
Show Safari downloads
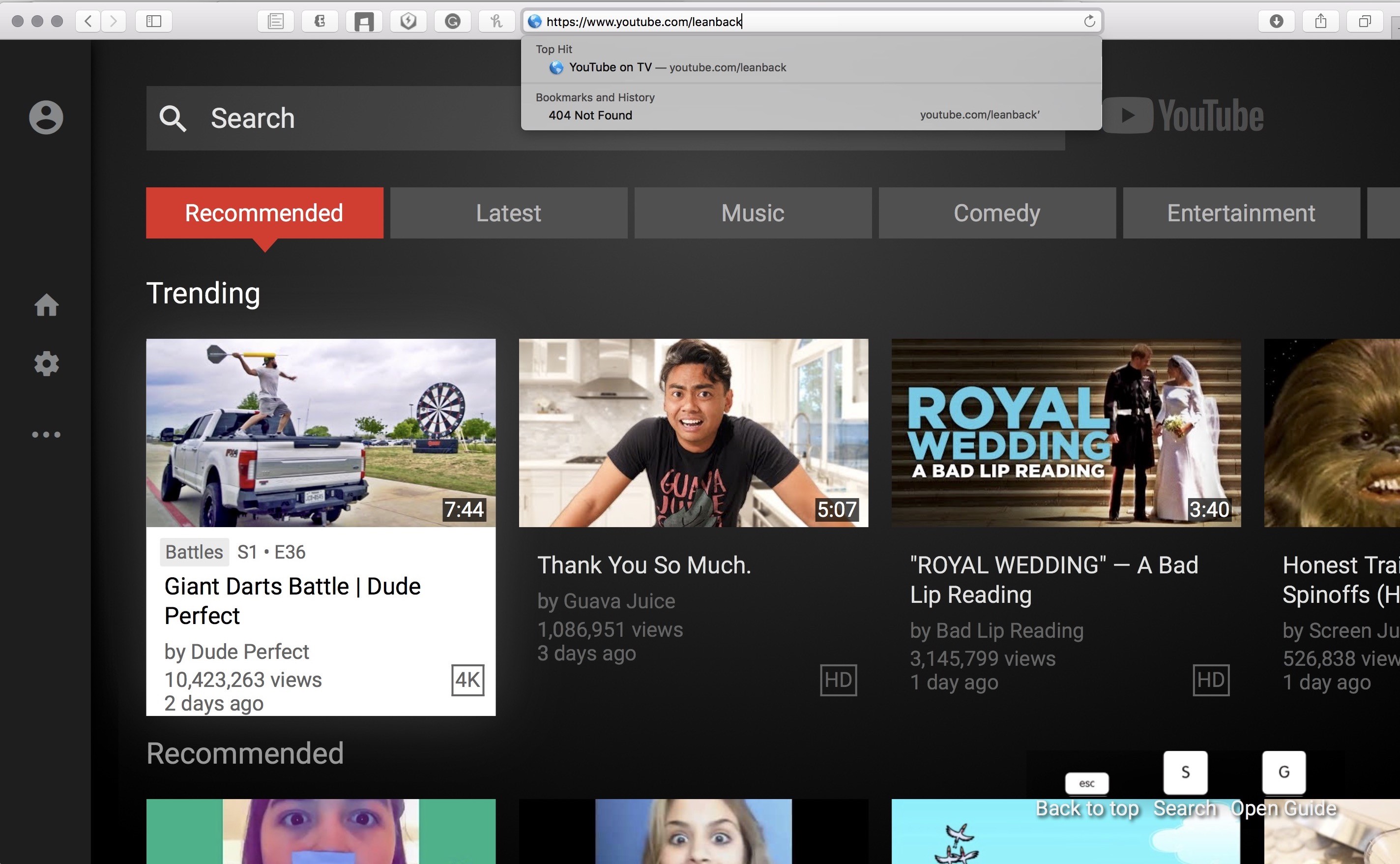[1276, 21]
